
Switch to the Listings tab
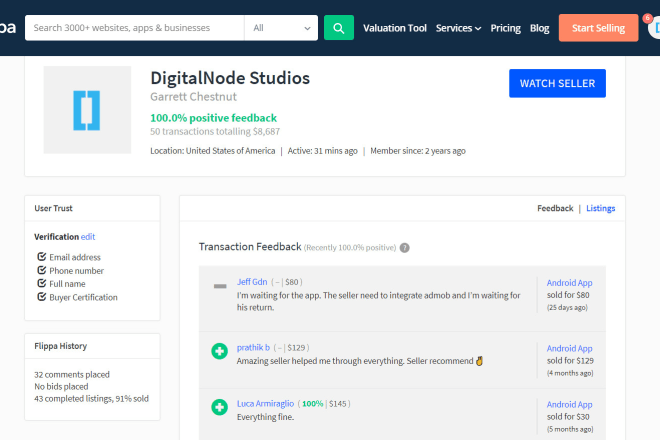click(601, 208)
